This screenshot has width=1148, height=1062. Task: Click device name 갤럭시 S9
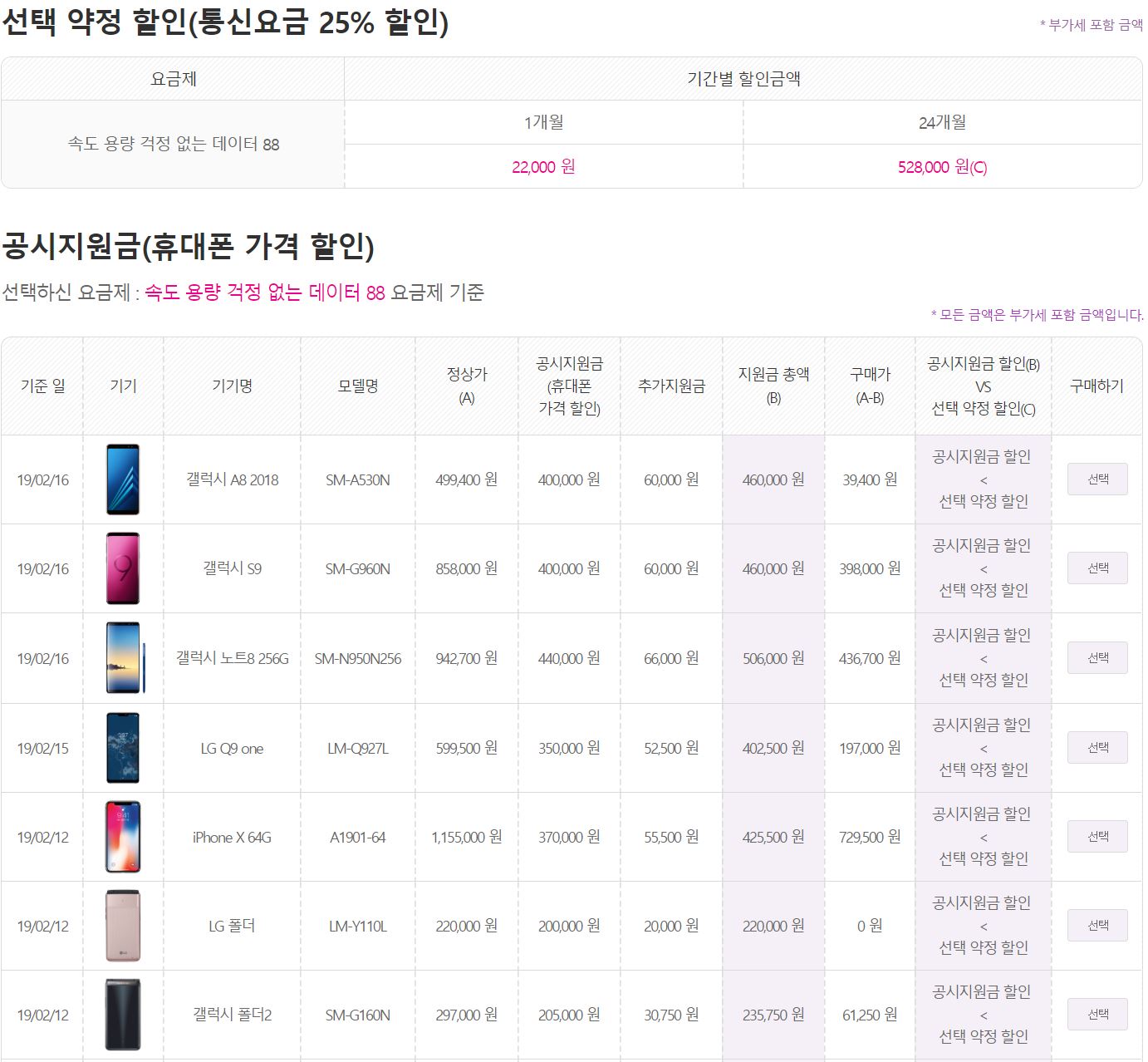click(x=233, y=568)
